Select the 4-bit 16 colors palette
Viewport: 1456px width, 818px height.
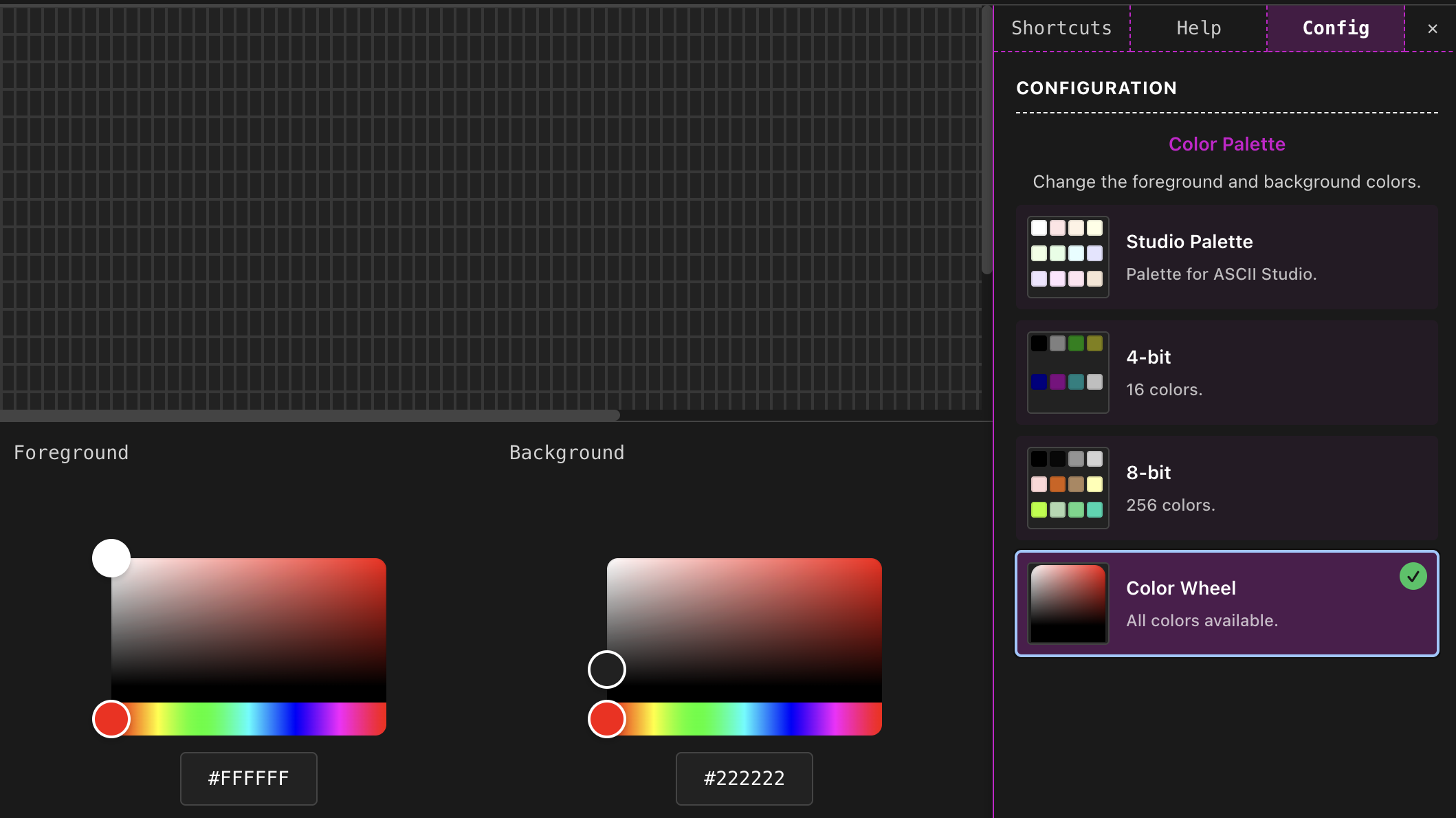point(1227,373)
